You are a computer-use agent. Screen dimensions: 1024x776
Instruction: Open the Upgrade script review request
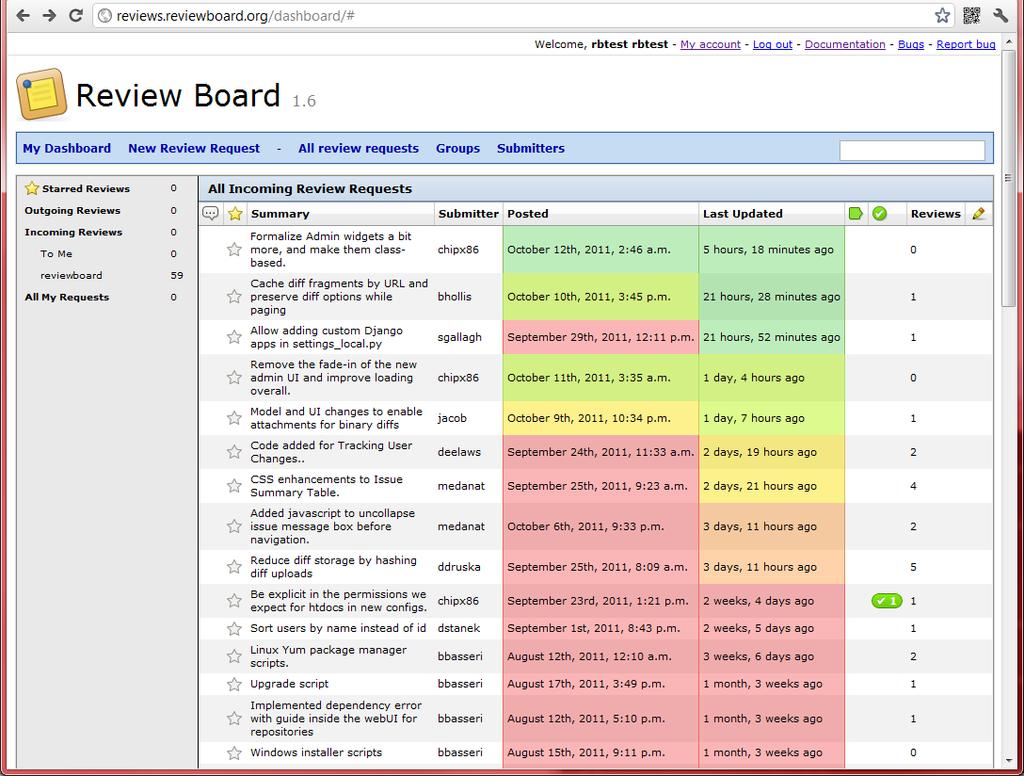[x=289, y=684]
